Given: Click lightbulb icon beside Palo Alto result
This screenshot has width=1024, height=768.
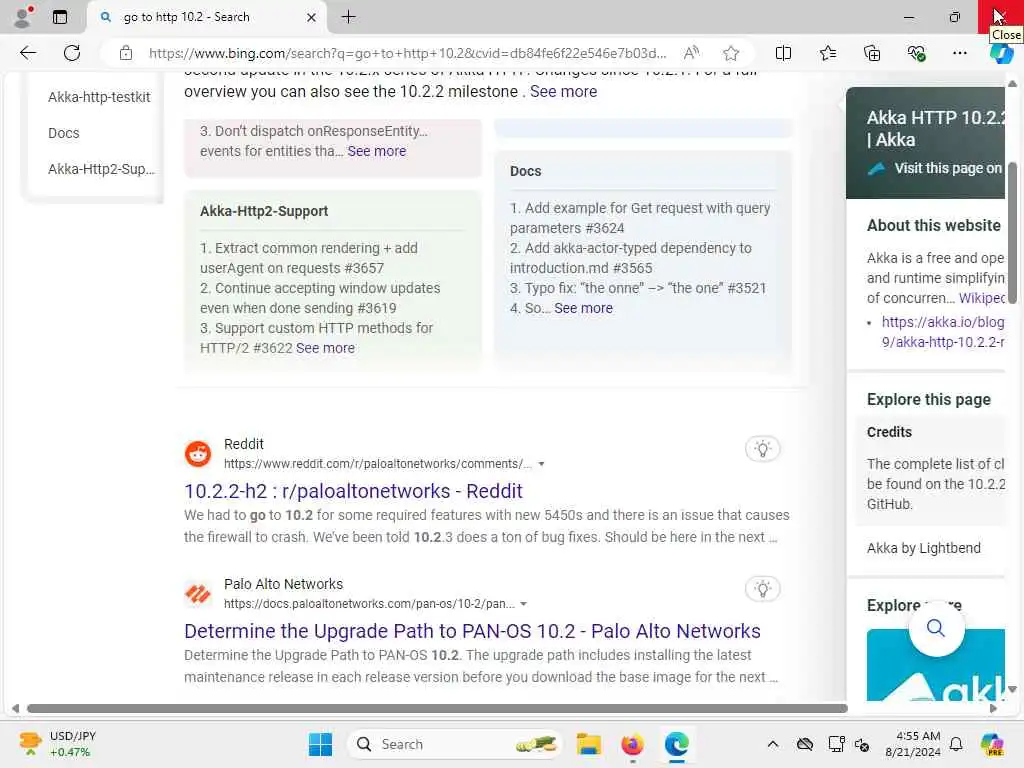Looking at the screenshot, I should tap(762, 589).
